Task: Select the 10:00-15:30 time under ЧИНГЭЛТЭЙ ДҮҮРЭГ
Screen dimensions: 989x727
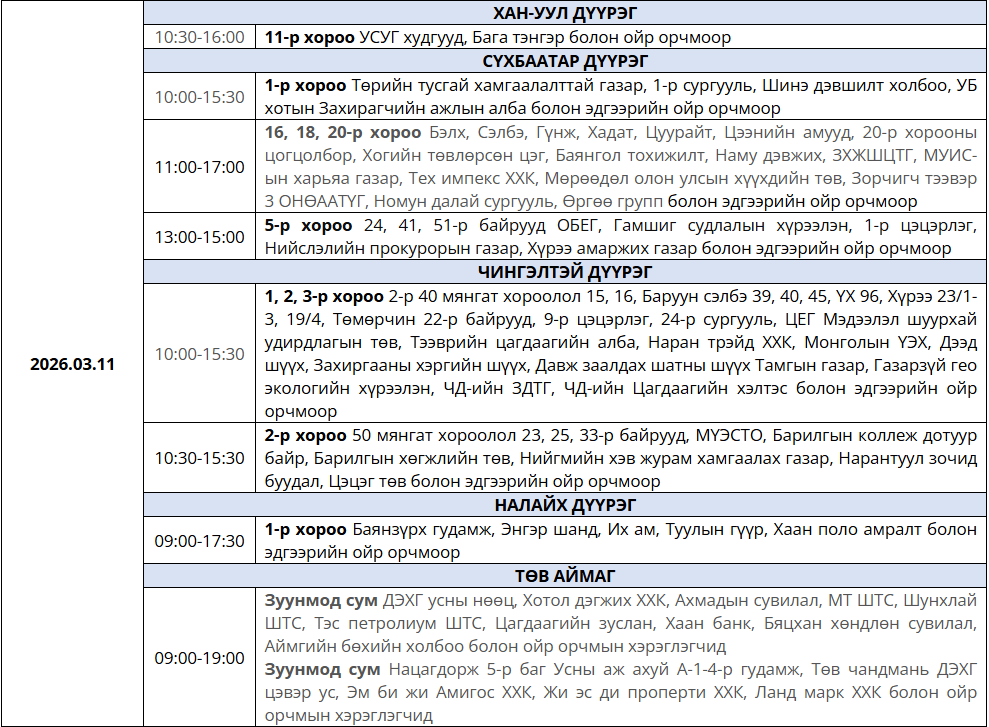Action: click(x=199, y=354)
